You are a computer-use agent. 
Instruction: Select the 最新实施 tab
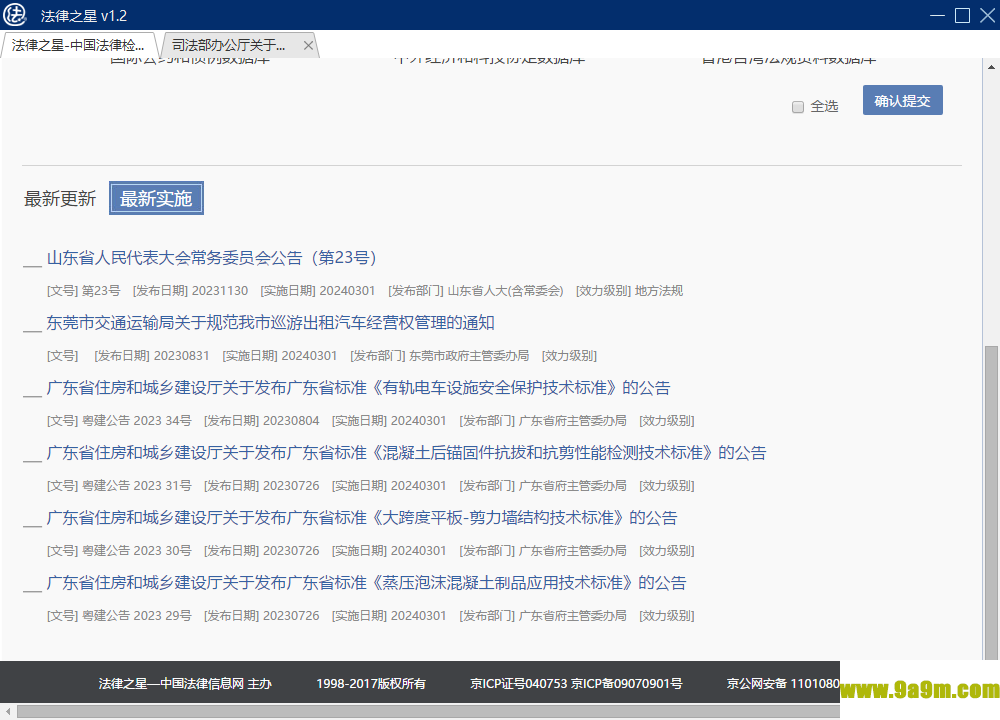click(156, 198)
